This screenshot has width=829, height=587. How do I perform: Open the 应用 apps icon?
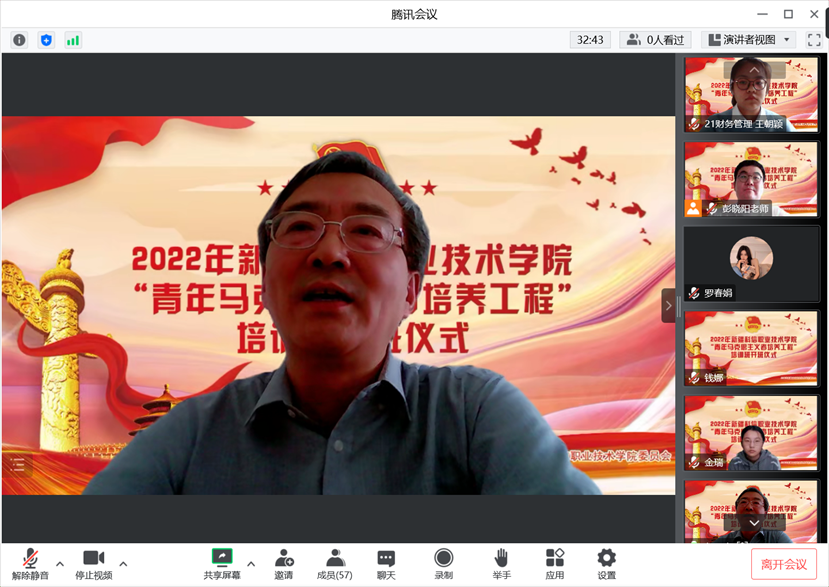[555, 564]
